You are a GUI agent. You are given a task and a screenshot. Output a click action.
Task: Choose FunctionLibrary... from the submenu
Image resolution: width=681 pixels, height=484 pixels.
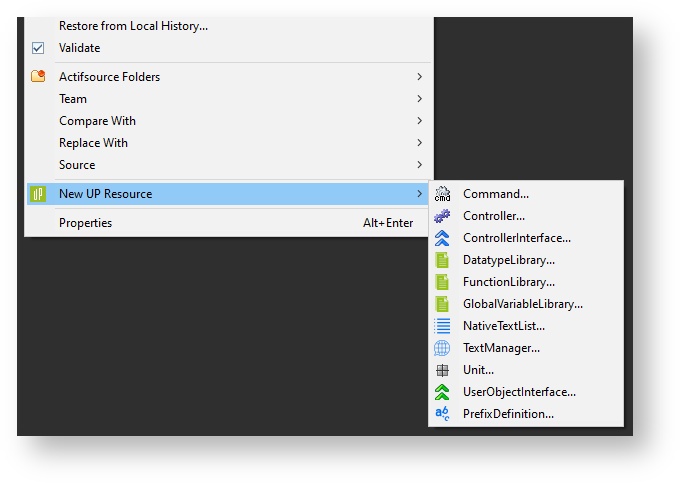pyautogui.click(x=508, y=282)
